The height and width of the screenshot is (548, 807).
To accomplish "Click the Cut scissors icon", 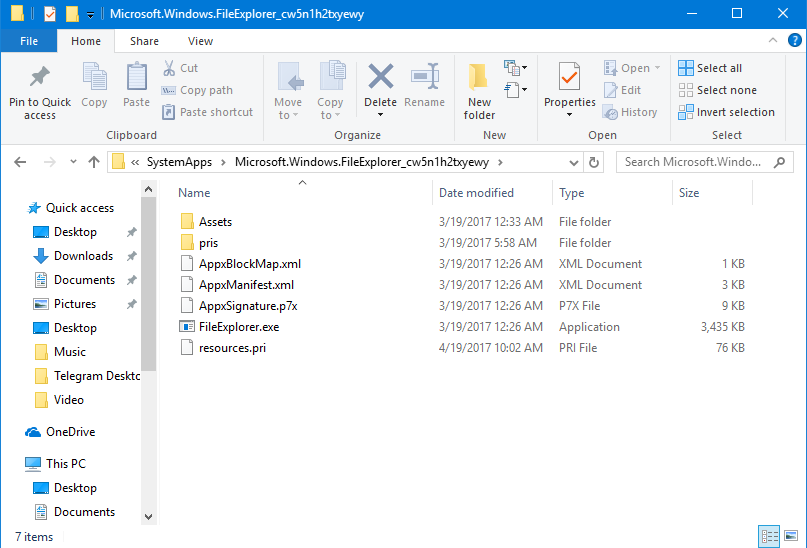I will tap(169, 68).
